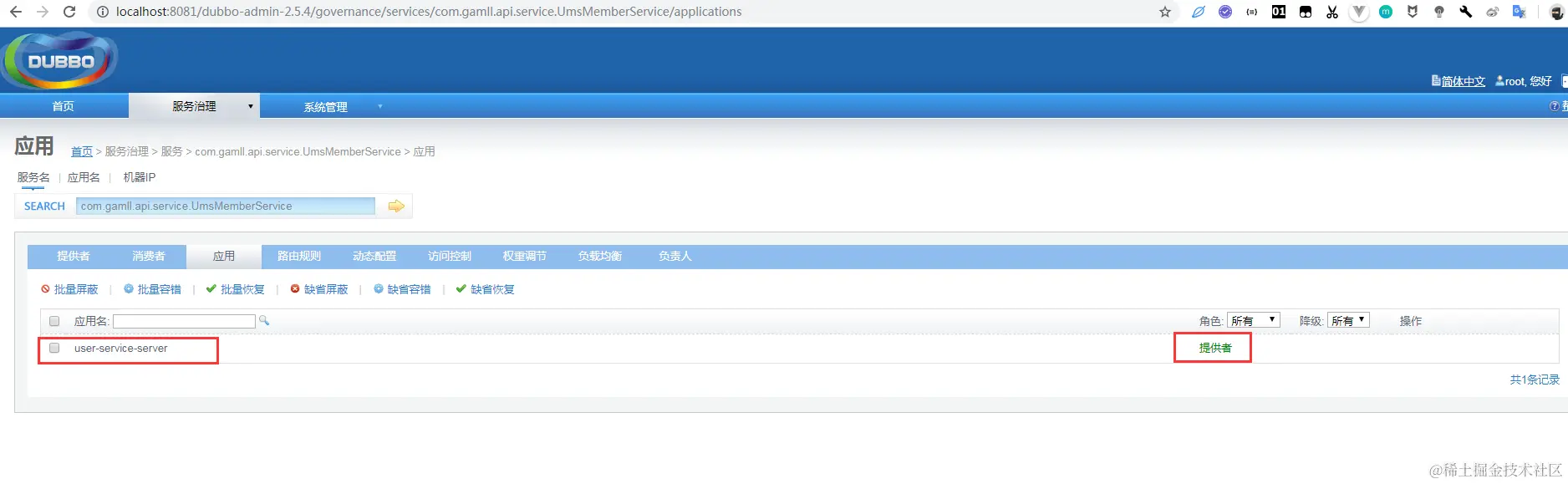Toggle the select-all checkbox in table header

point(54,321)
